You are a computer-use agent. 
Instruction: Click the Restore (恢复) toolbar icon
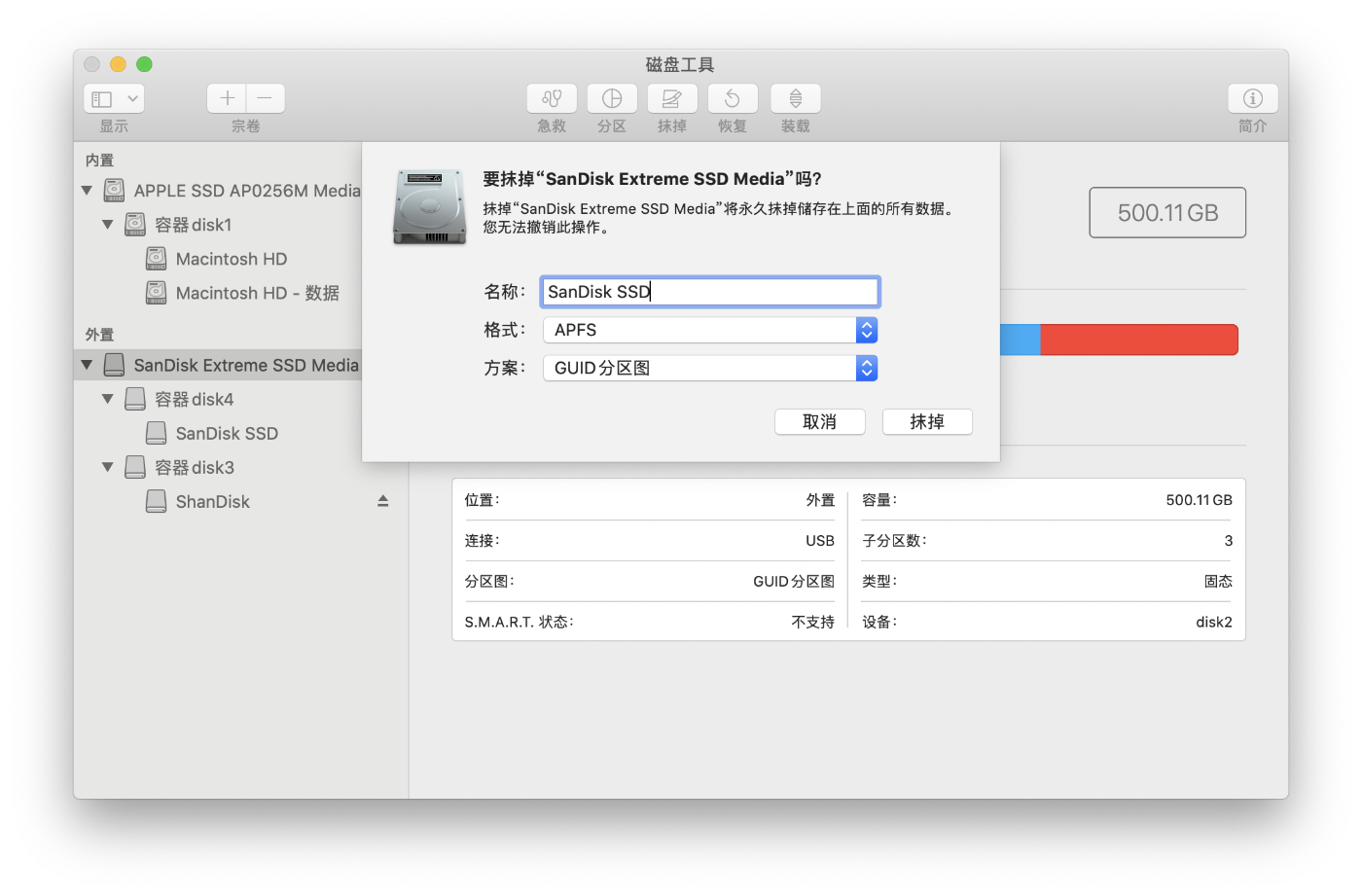733,98
